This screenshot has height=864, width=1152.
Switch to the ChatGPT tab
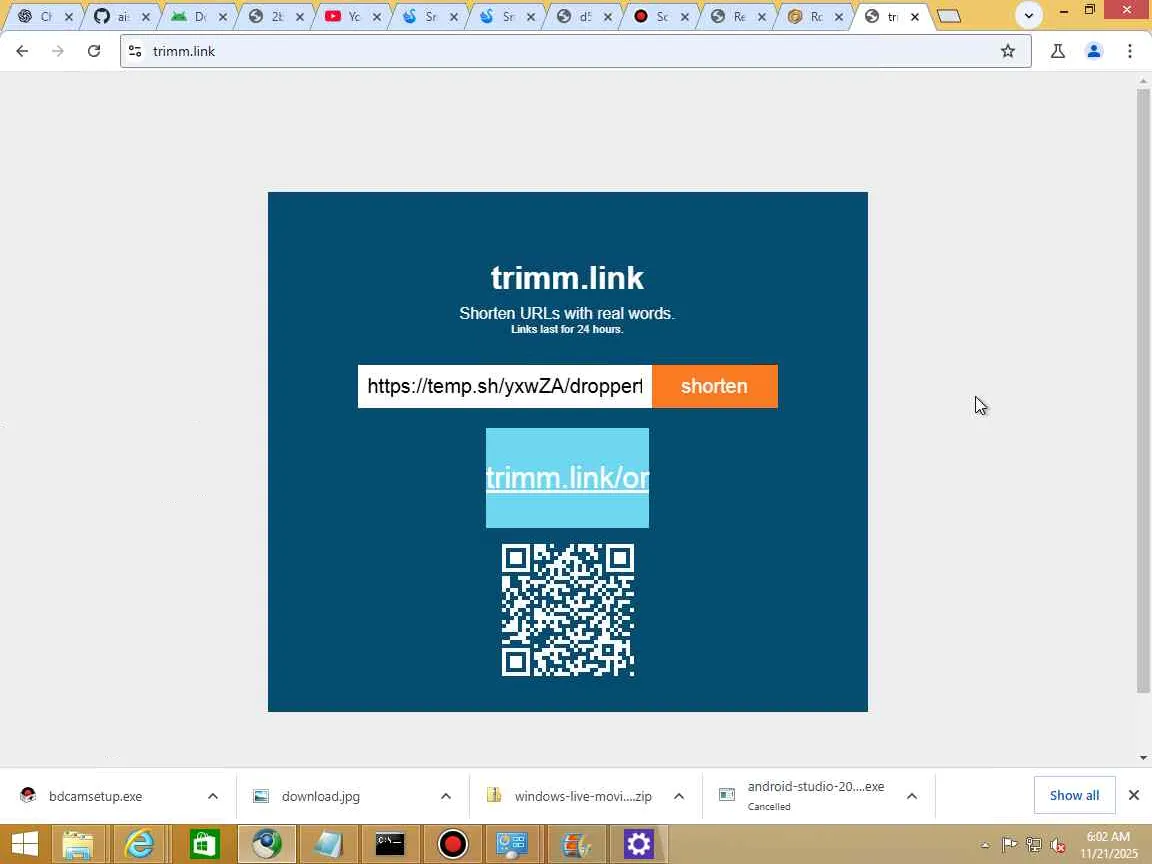pos(37,16)
